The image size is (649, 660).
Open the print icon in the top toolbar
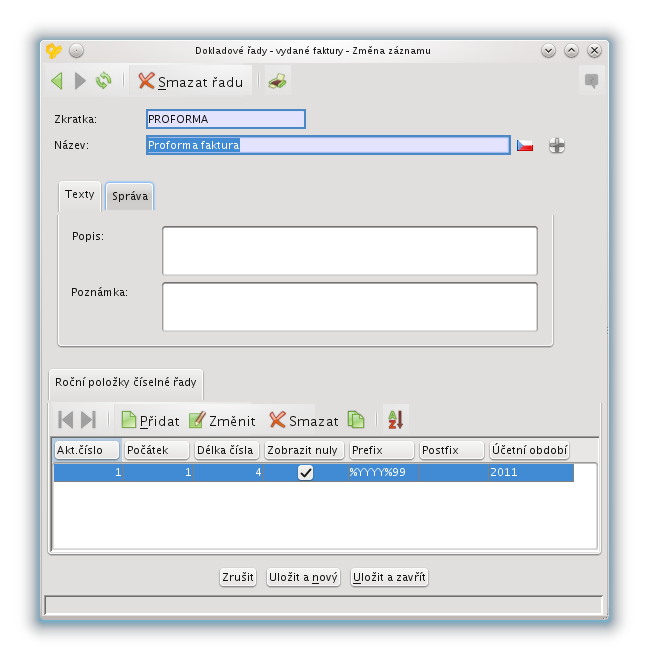[x=277, y=80]
